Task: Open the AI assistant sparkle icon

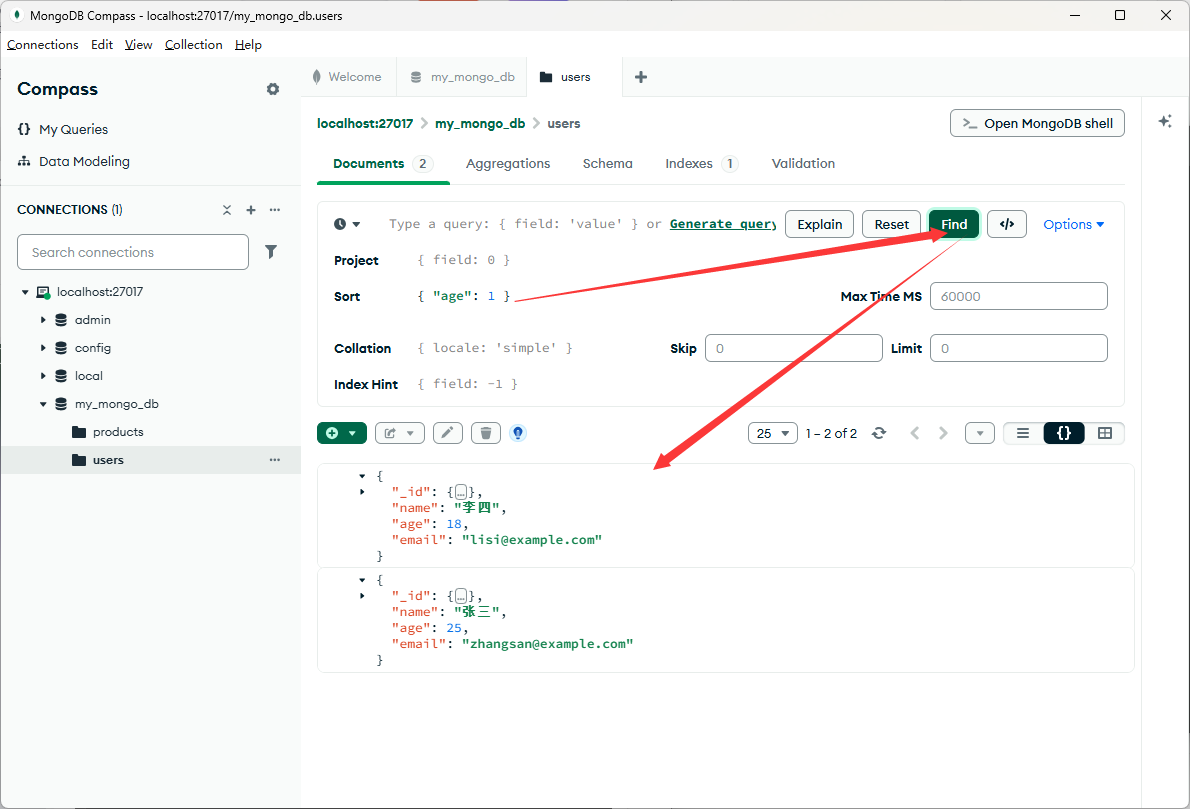Action: coord(1165,121)
